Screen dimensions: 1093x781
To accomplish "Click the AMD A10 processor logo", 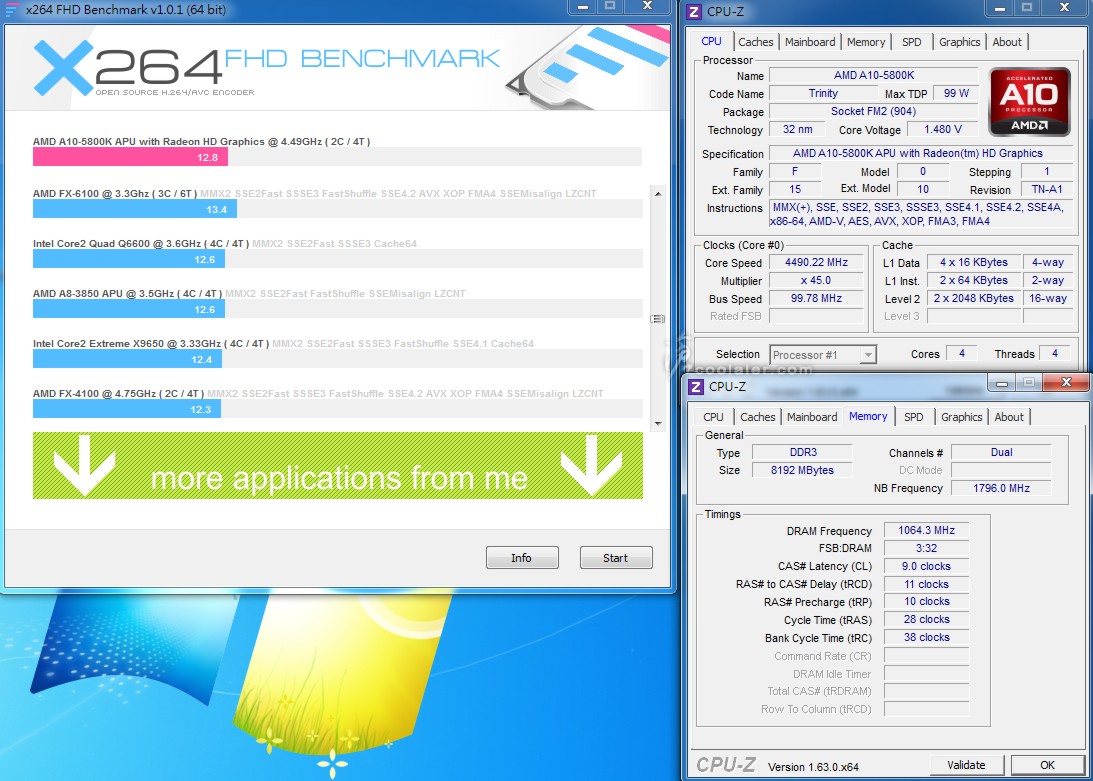I will pos(1030,101).
